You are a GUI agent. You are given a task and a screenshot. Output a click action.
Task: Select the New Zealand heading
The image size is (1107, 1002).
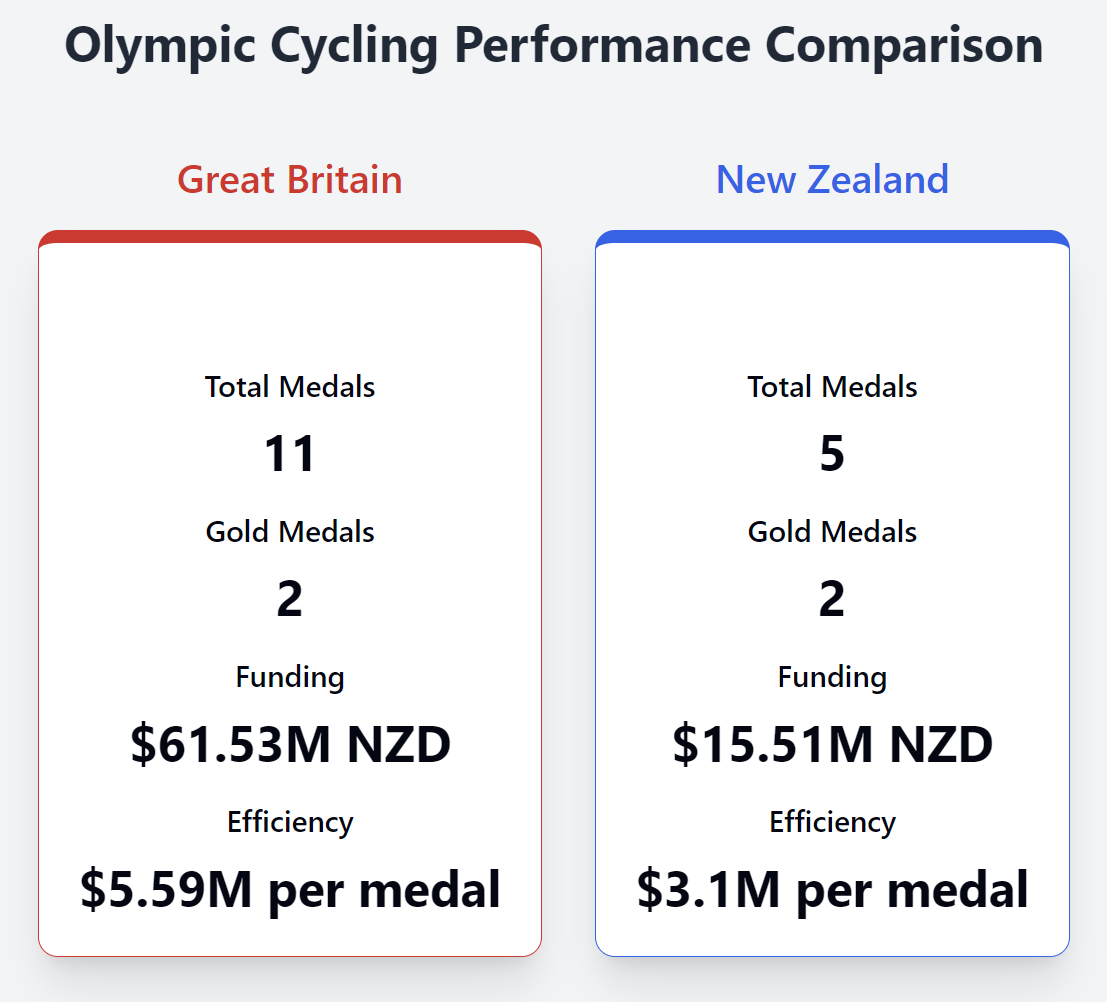832,180
